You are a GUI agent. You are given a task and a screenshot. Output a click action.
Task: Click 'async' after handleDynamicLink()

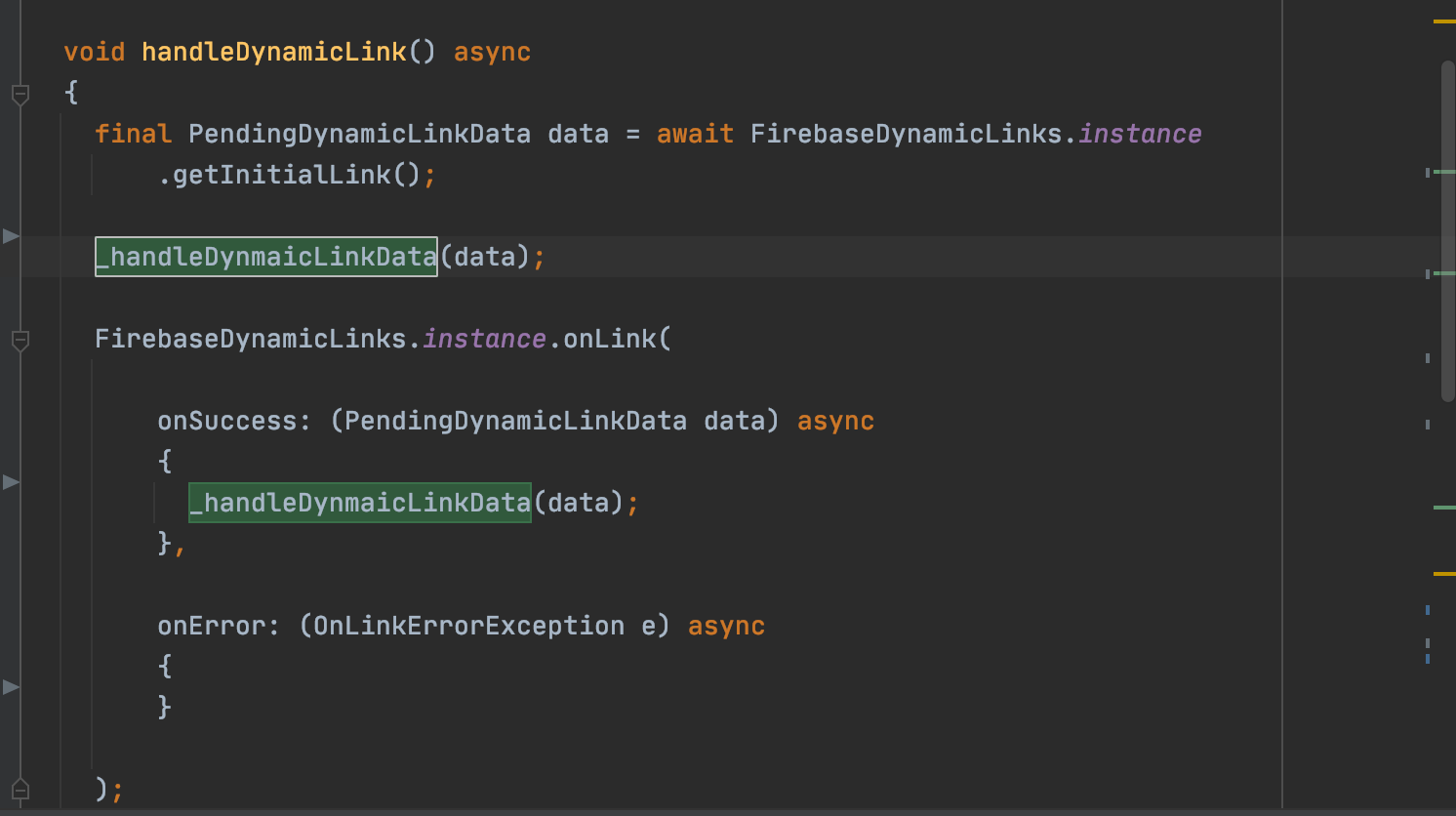pyautogui.click(x=492, y=52)
